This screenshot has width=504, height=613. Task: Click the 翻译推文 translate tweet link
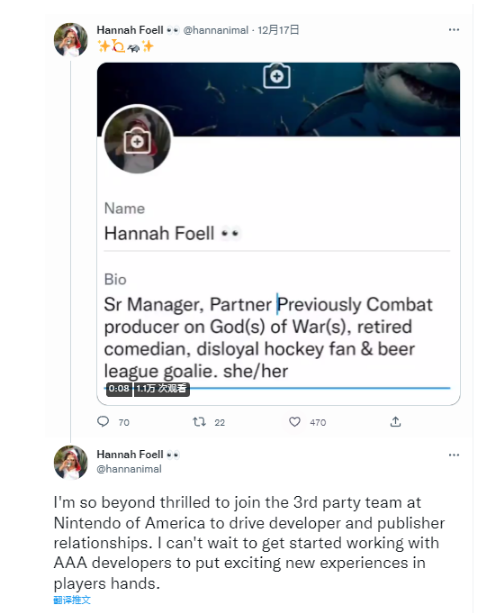72,600
